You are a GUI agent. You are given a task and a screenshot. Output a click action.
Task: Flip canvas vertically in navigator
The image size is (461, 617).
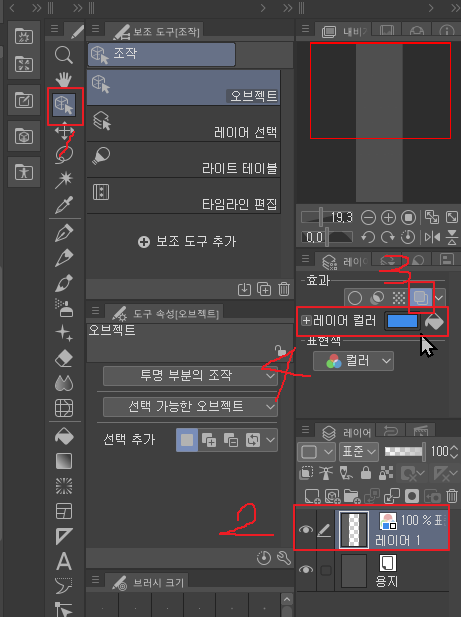click(x=452, y=237)
